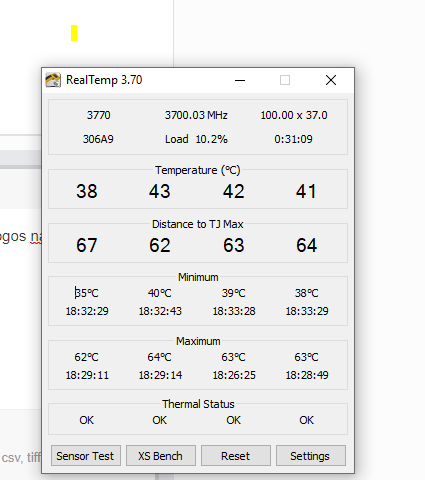Click the CPUID text 306A9
The height and width of the screenshot is (480, 425).
click(98, 139)
